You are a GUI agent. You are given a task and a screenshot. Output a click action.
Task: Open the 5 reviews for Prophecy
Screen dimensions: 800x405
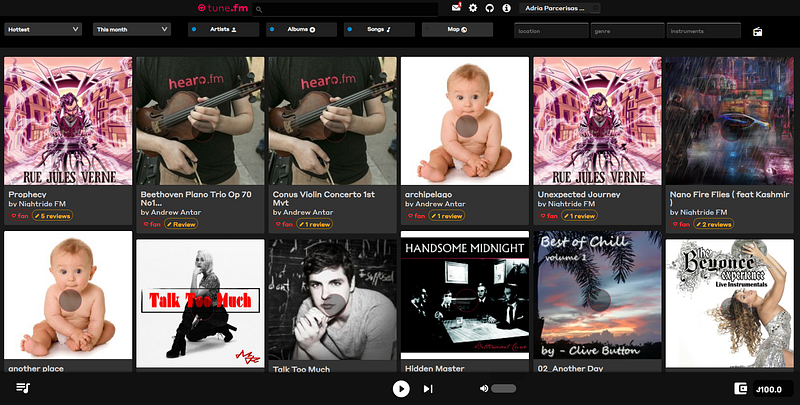pos(53,216)
